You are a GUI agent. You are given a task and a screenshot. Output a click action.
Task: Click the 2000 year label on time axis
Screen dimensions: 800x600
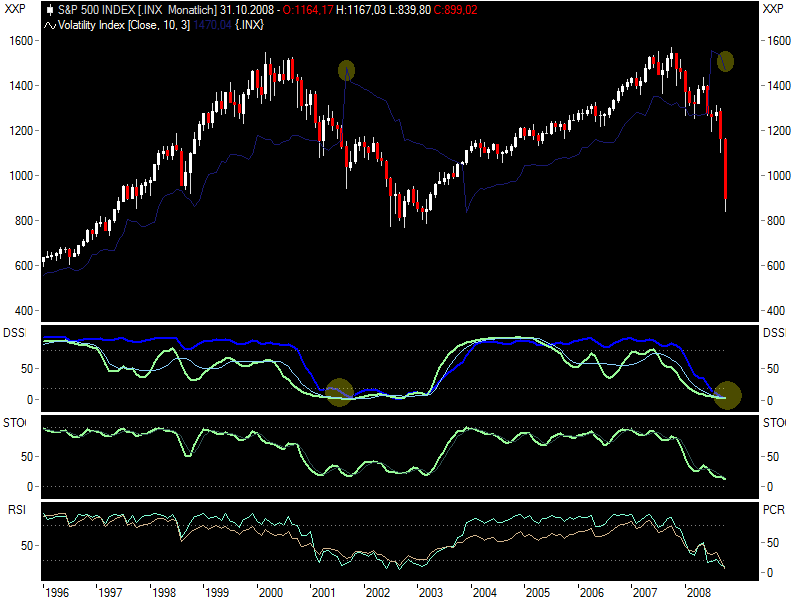coord(271,592)
